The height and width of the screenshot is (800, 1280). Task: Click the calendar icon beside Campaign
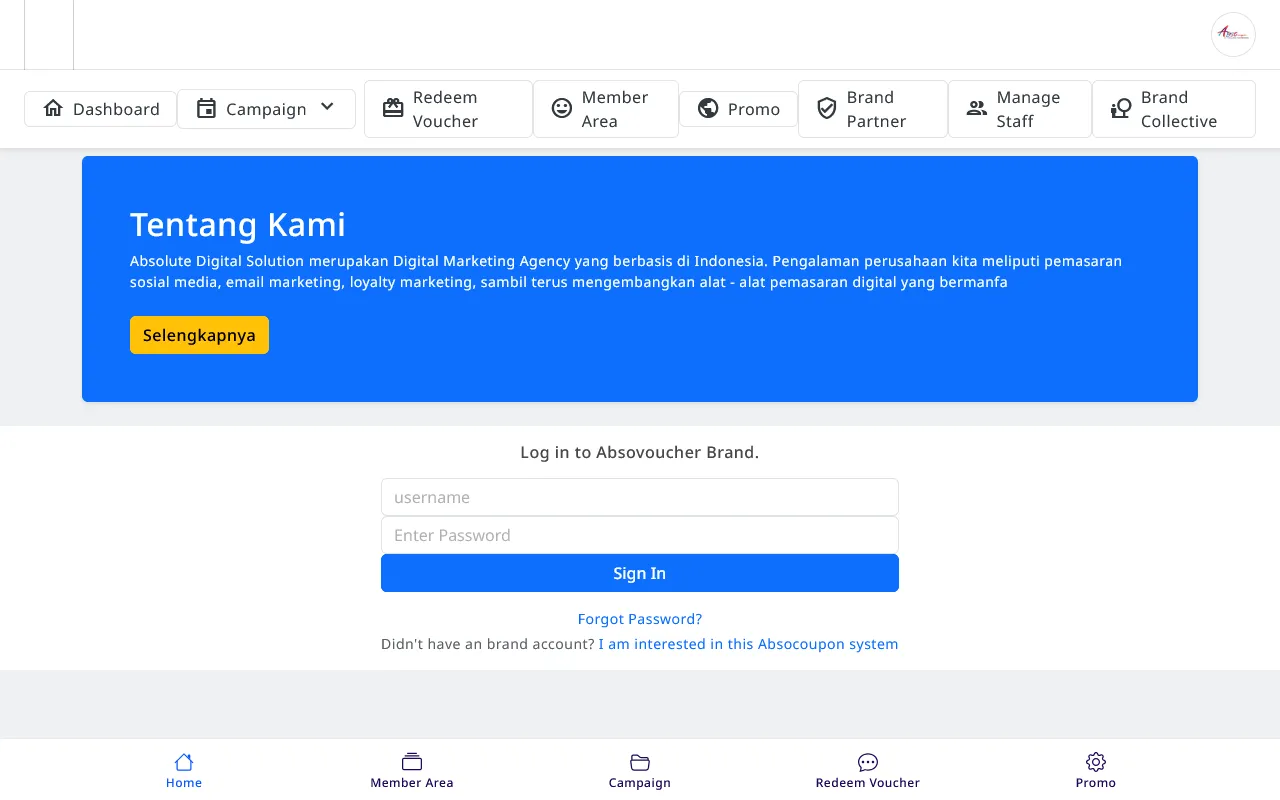(206, 109)
